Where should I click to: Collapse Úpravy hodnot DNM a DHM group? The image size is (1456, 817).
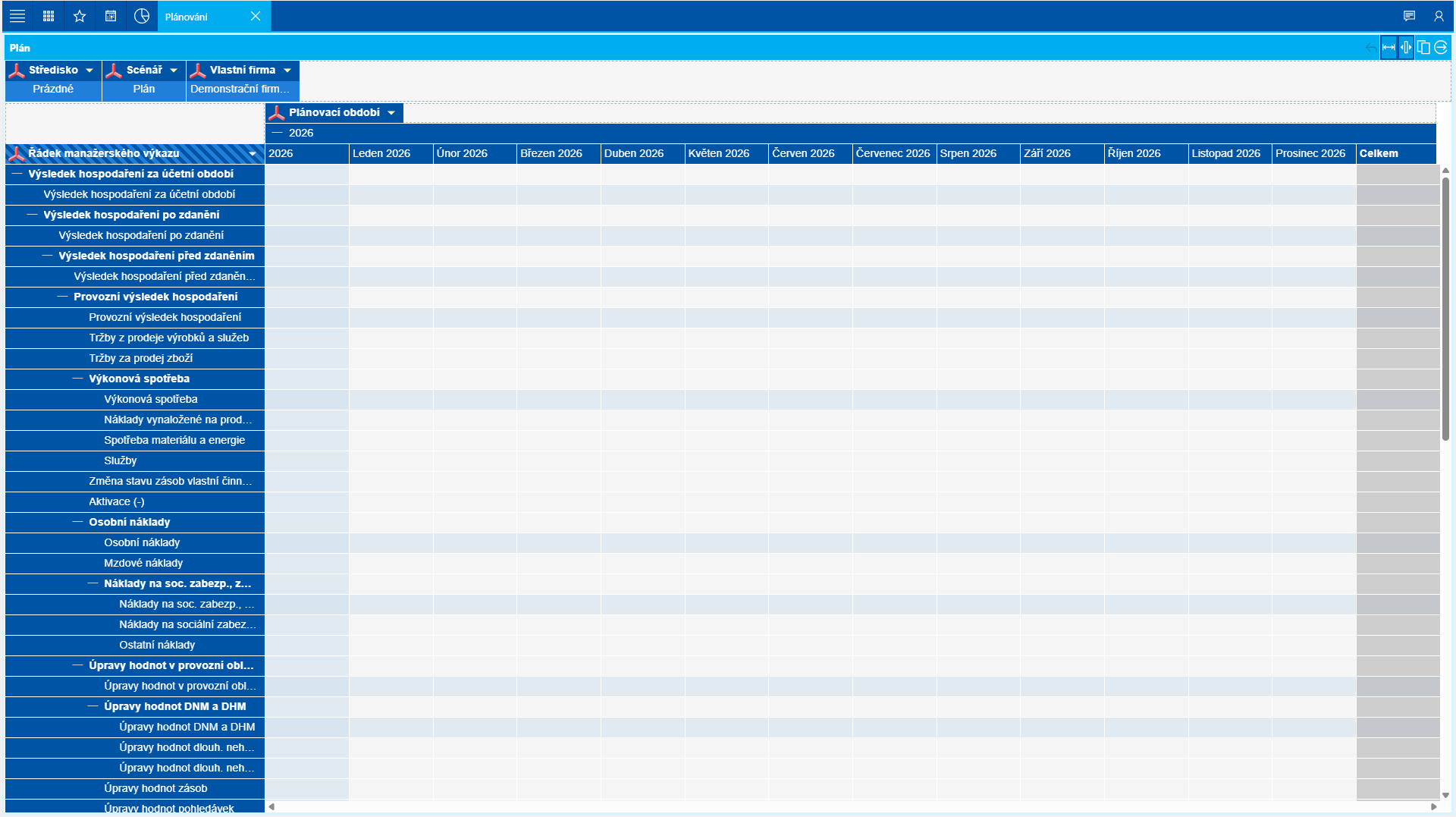click(x=93, y=706)
